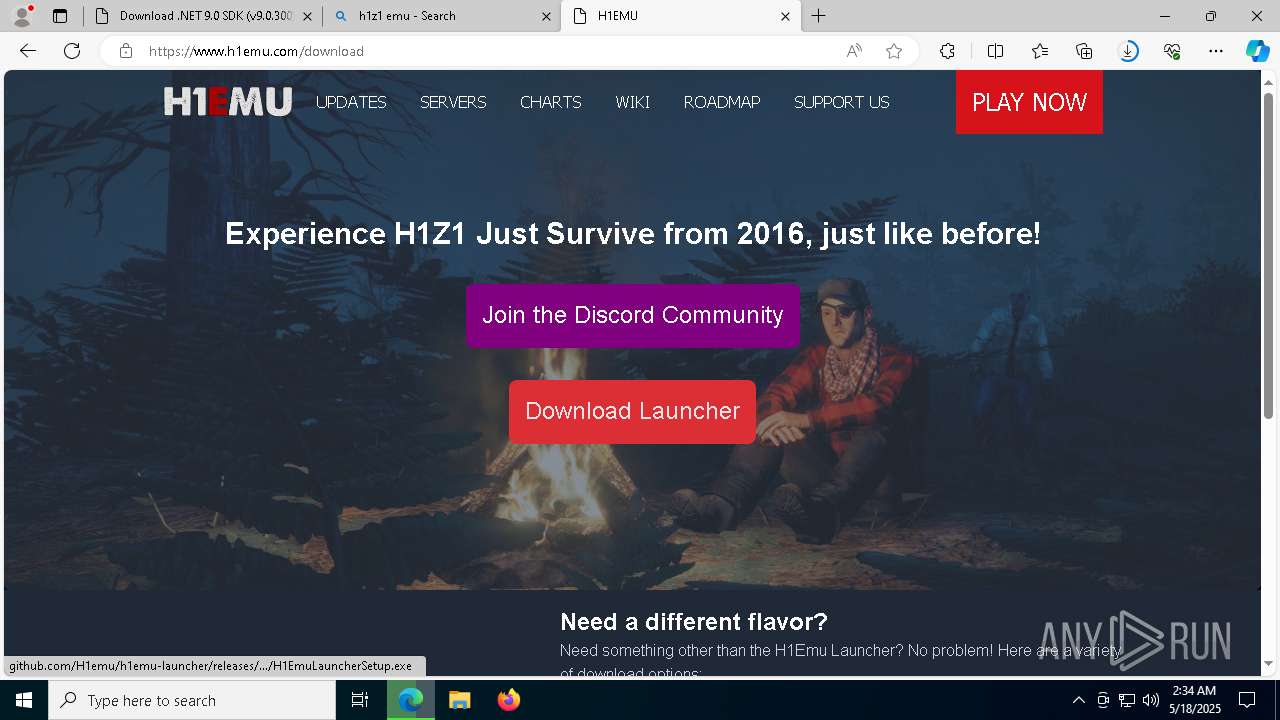Open the SUPPORT US nav link
Image resolution: width=1280 pixels, height=720 pixels.
click(841, 102)
